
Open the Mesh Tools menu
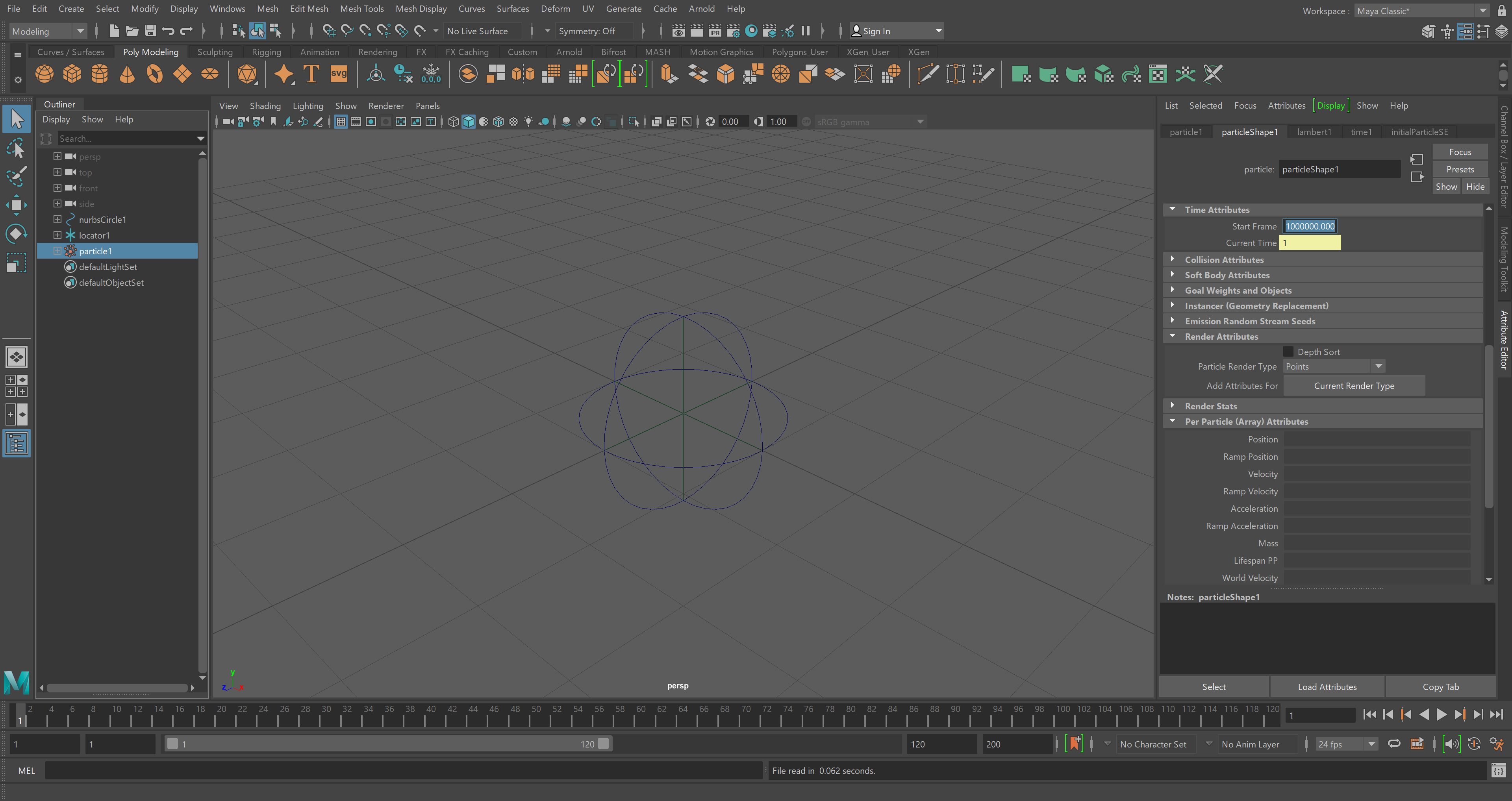[361, 9]
